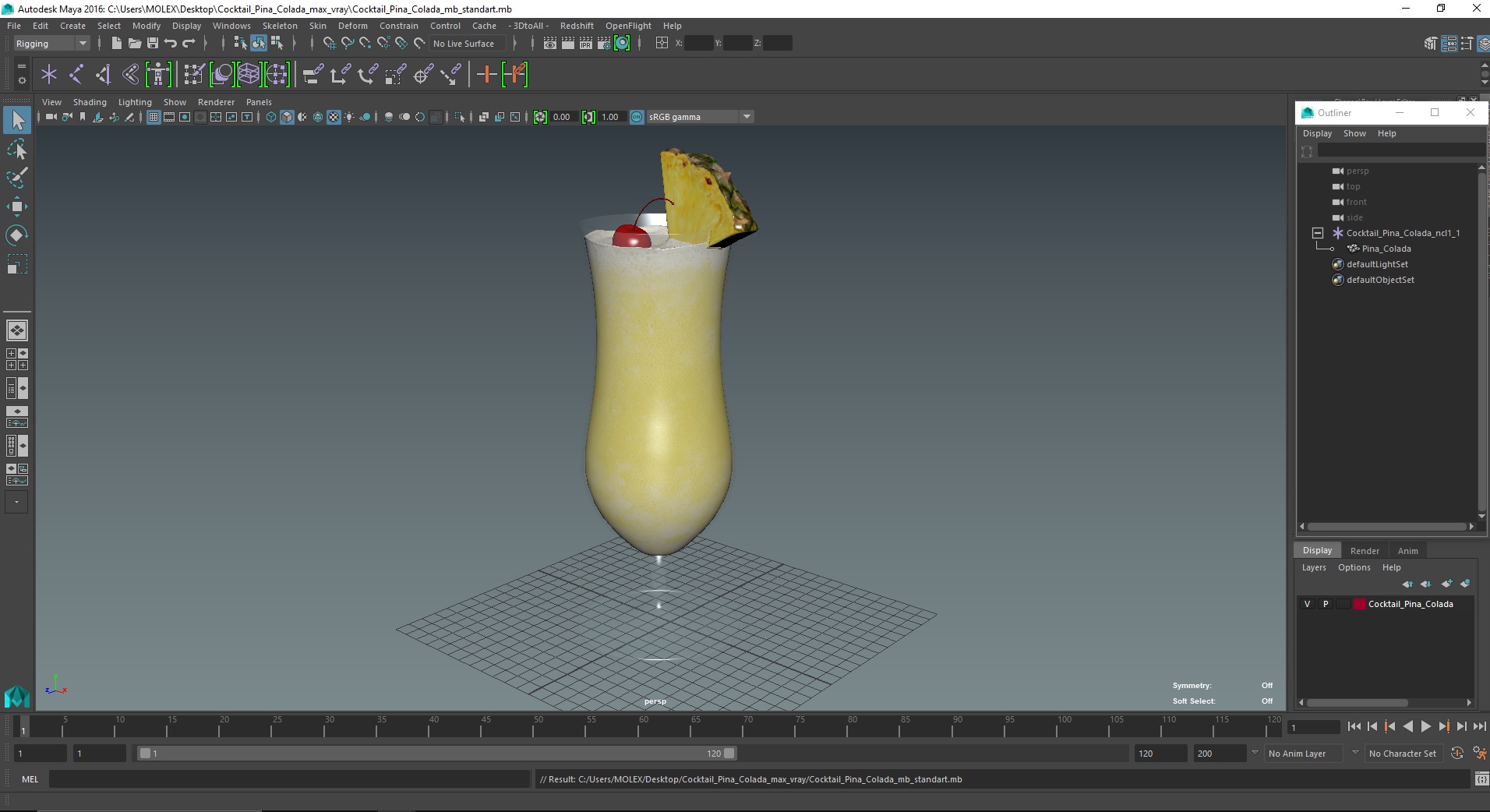Activate the Lasso select tool

[x=17, y=150]
